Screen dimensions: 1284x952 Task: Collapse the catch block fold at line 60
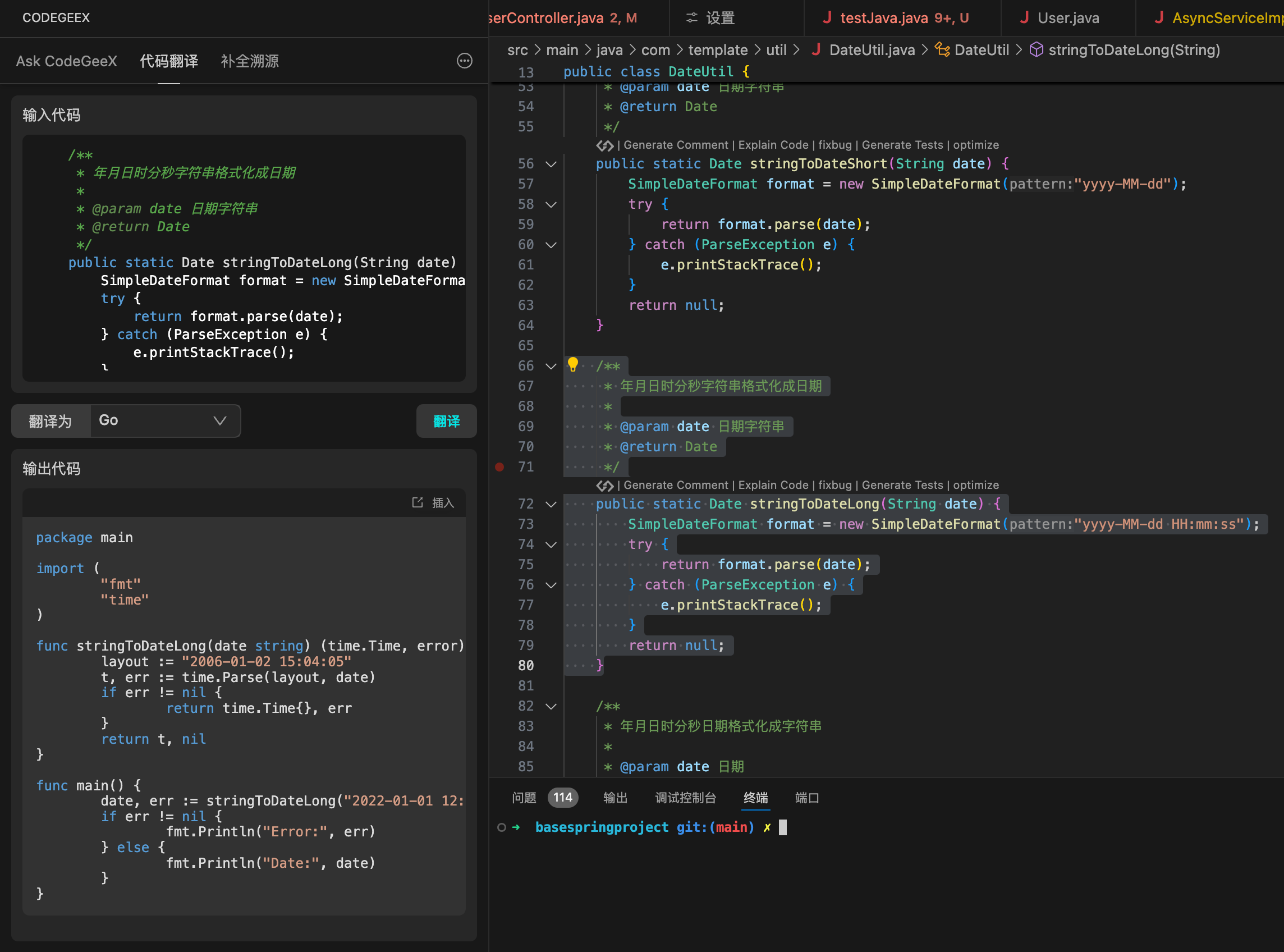551,245
